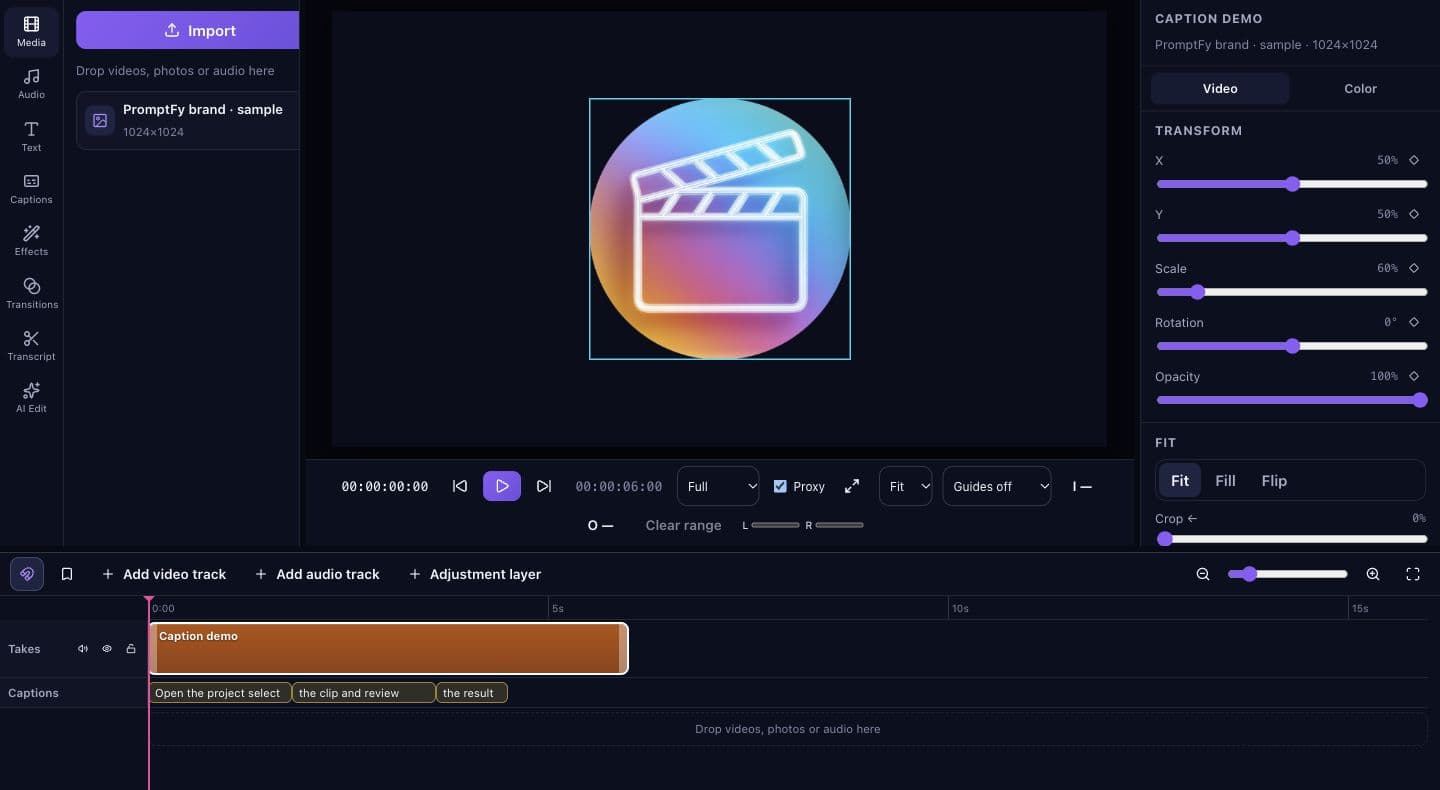Click the Opacity keyframe diamond icon
1440x790 pixels.
pyautogui.click(x=1414, y=376)
